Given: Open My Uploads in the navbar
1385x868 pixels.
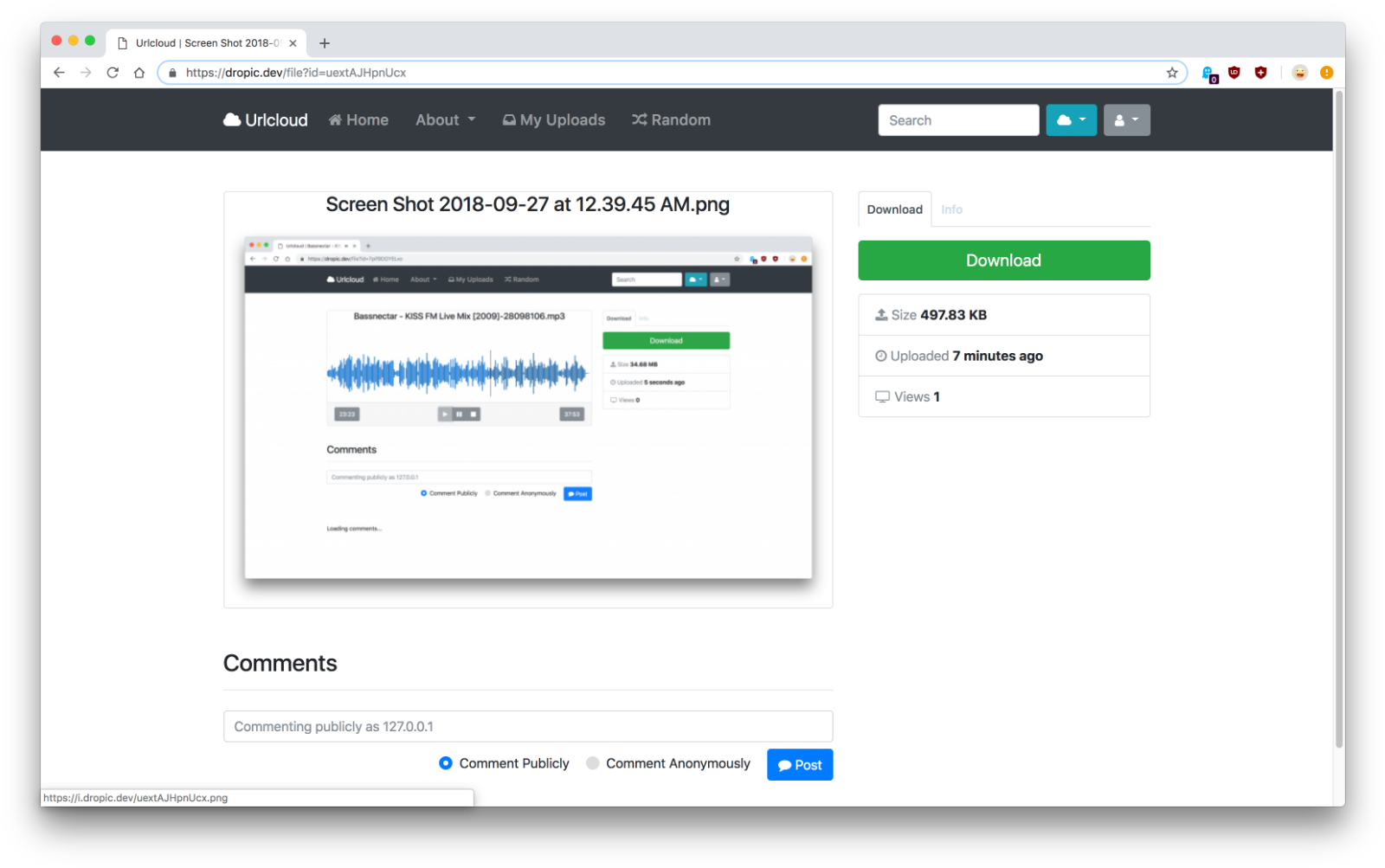Looking at the screenshot, I should tap(554, 120).
